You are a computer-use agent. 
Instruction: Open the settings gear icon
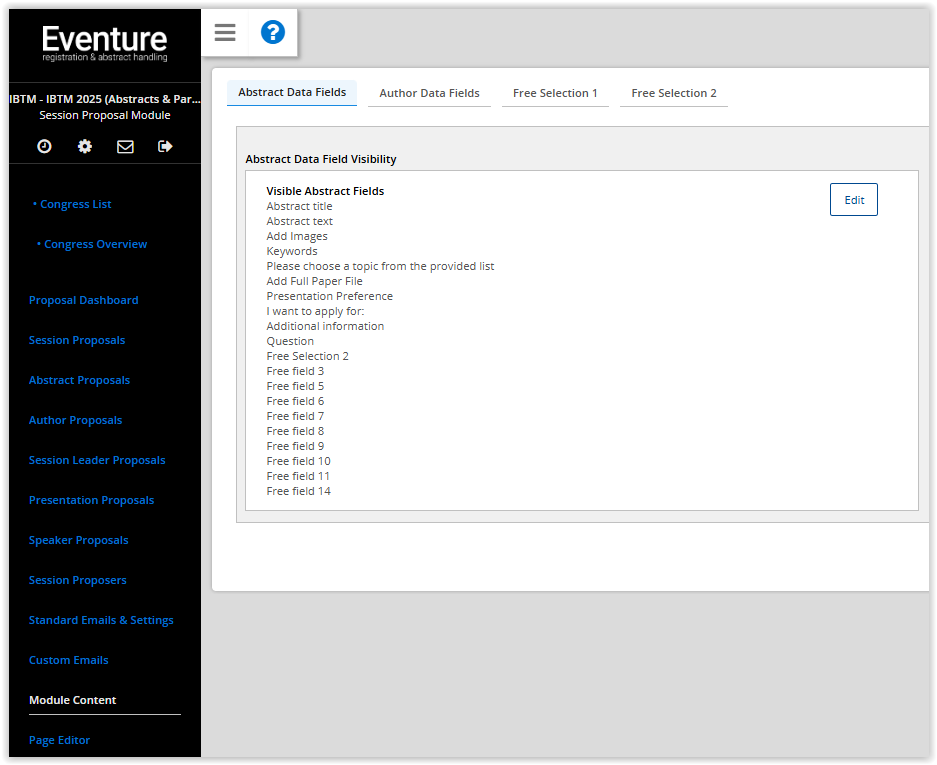pyautogui.click(x=84, y=146)
